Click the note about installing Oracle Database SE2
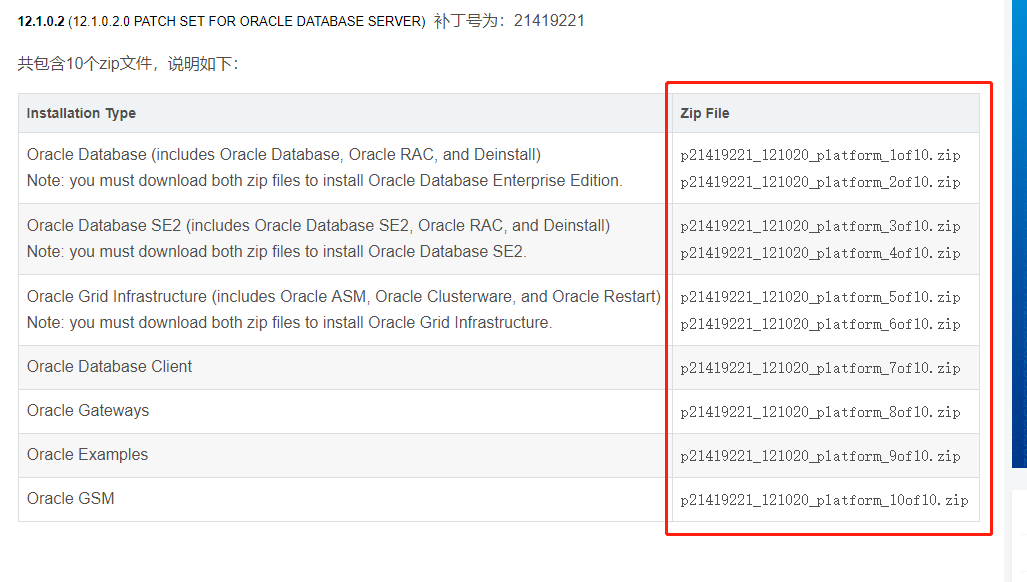The height and width of the screenshot is (582, 1027). [x=276, y=251]
